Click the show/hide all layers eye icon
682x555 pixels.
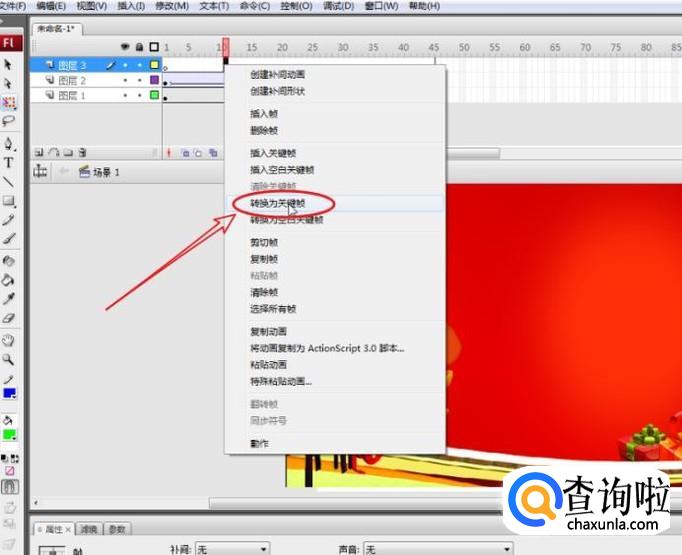tap(125, 47)
